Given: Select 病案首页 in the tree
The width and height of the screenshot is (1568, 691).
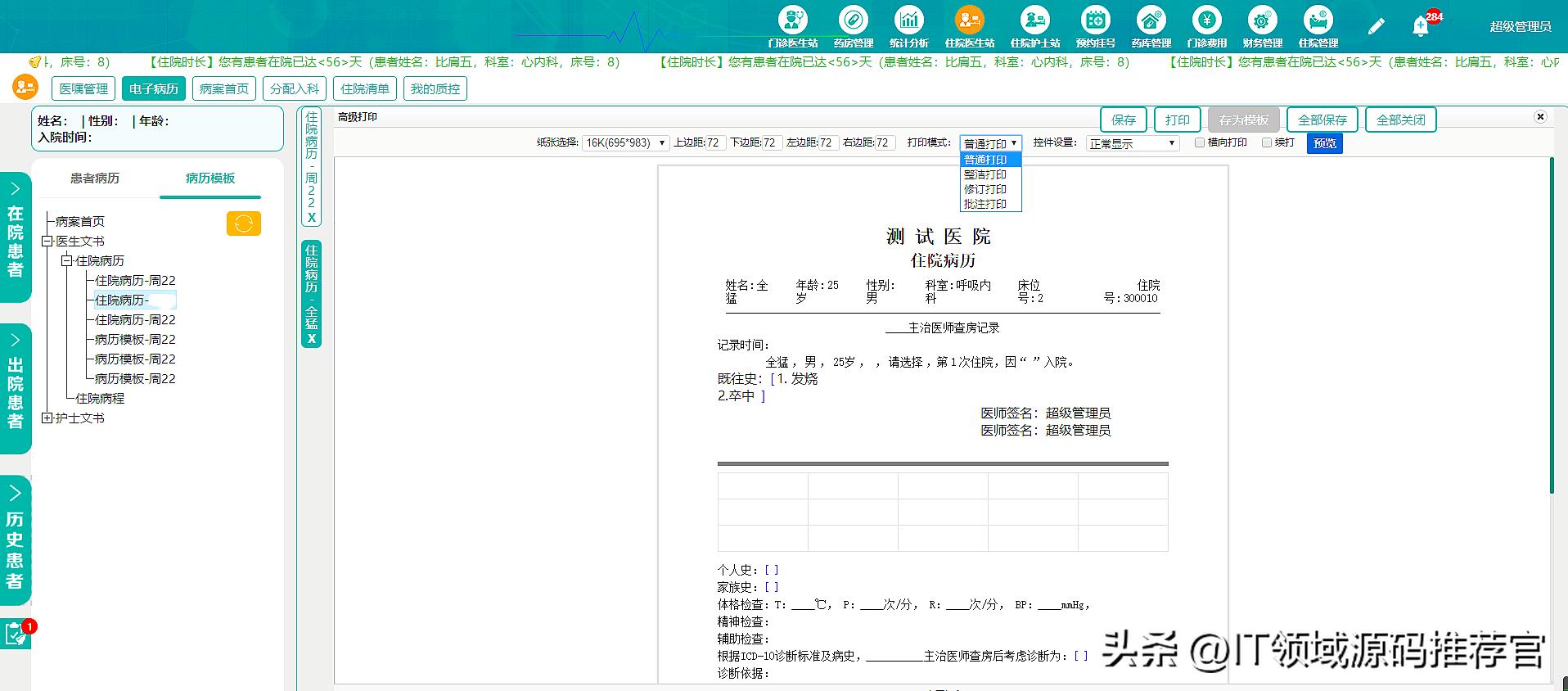Looking at the screenshot, I should [80, 222].
